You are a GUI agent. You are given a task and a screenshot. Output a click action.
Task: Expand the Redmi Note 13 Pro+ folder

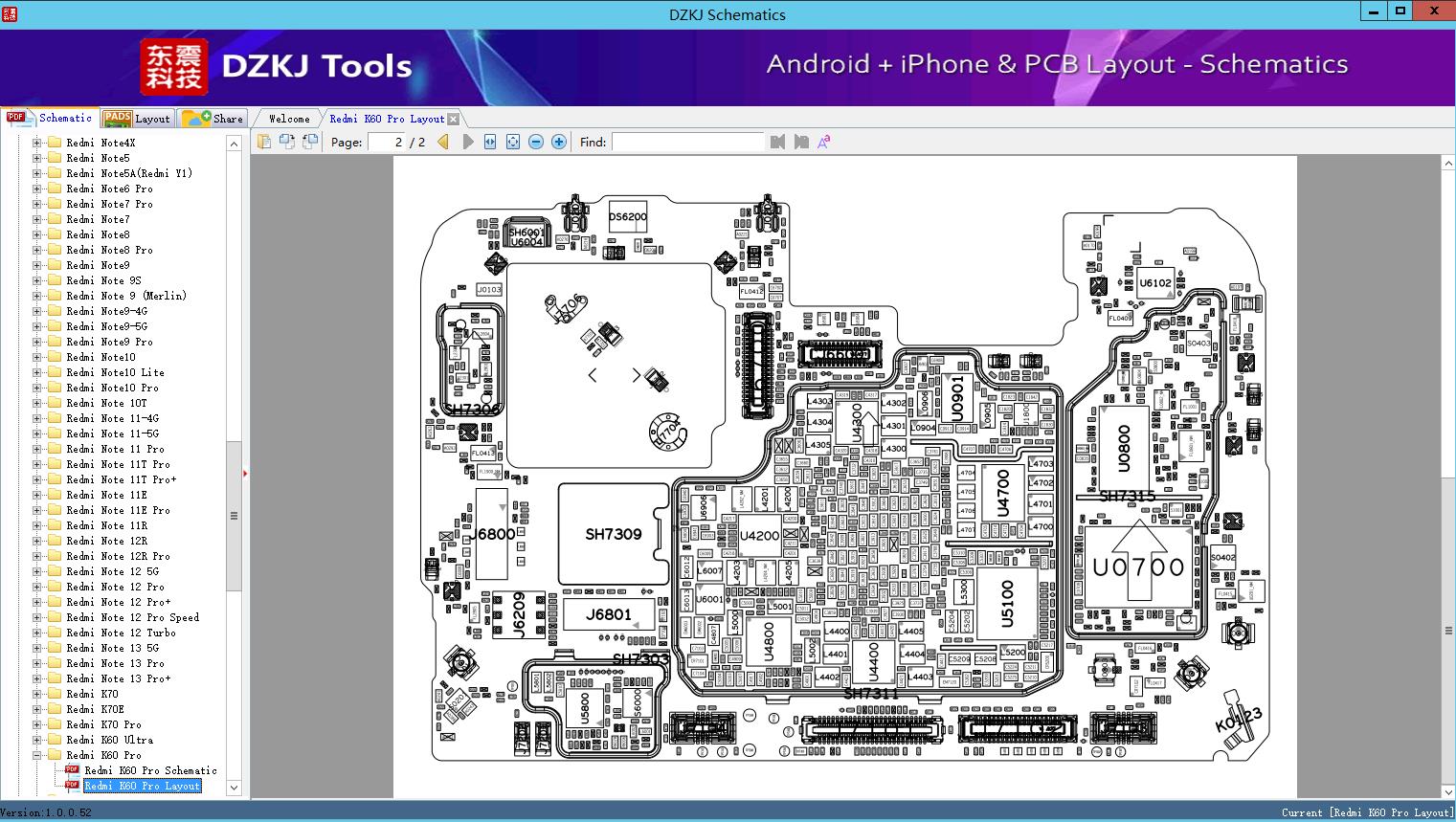[37, 678]
